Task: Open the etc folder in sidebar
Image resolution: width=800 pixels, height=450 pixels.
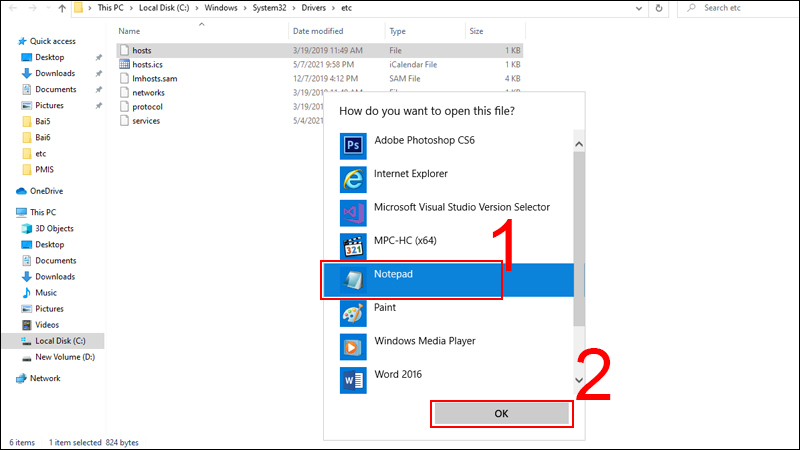Action: click(41, 154)
